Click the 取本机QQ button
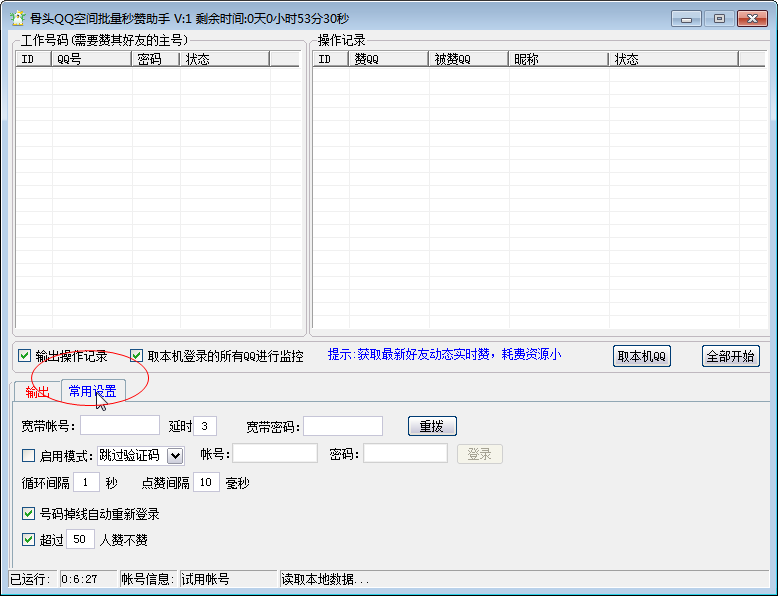Screen dimensions: 778x596 [x=642, y=356]
